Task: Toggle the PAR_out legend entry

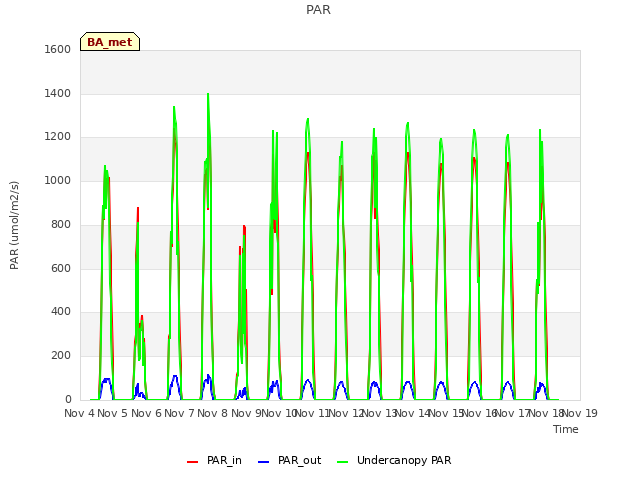Action: click(x=290, y=460)
